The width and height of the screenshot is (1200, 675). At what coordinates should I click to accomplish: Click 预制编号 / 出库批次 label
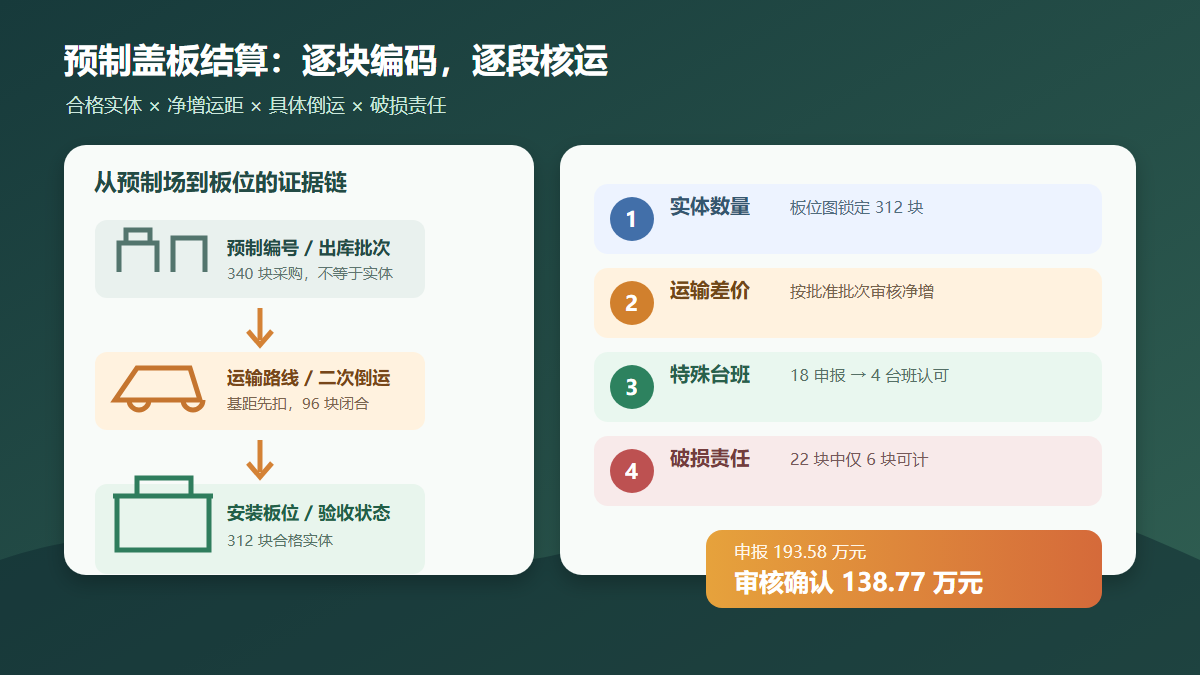pos(308,249)
